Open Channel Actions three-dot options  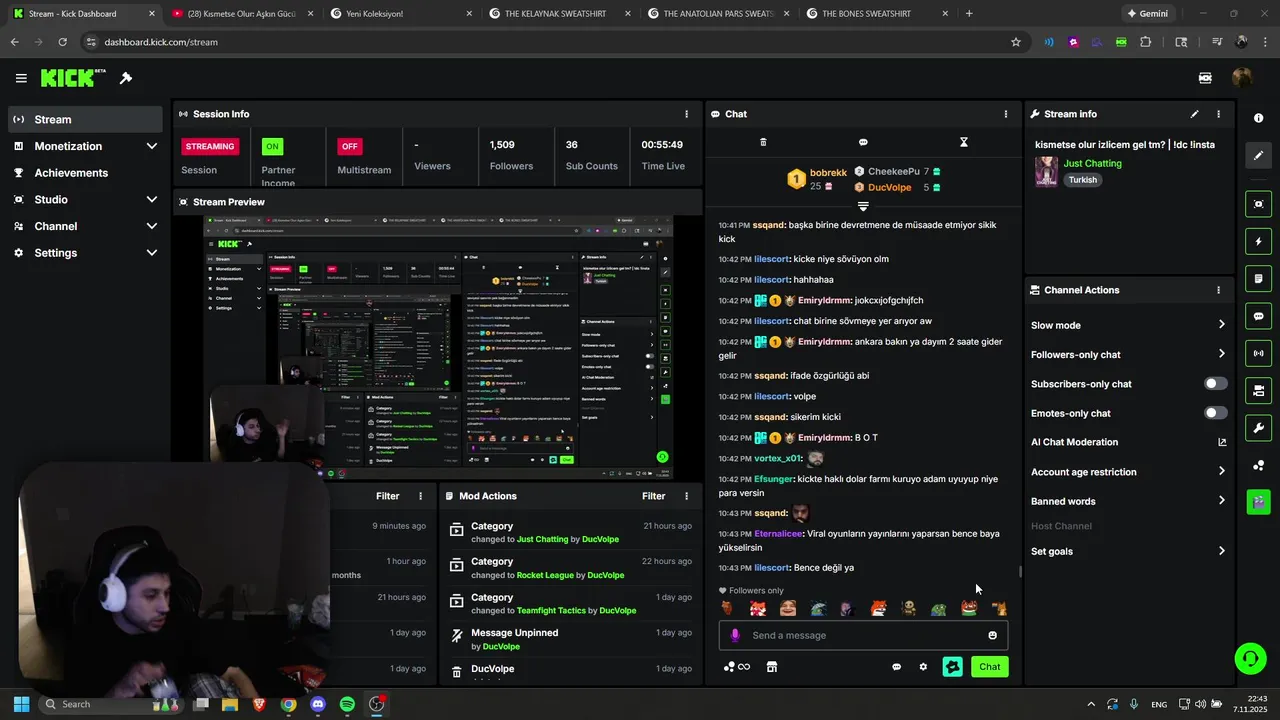point(1218,290)
